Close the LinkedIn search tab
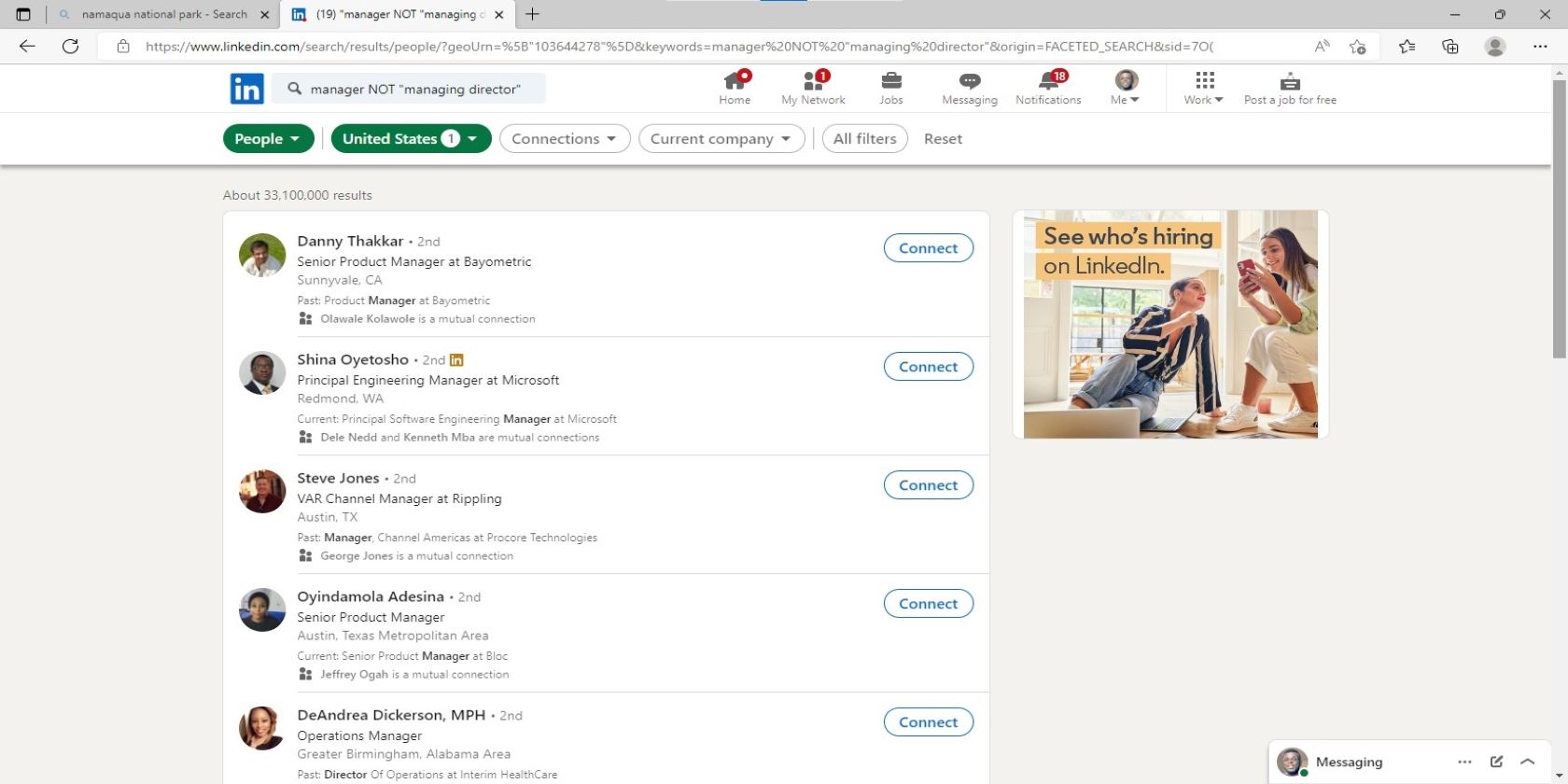The height and width of the screenshot is (784, 1568). [498, 15]
